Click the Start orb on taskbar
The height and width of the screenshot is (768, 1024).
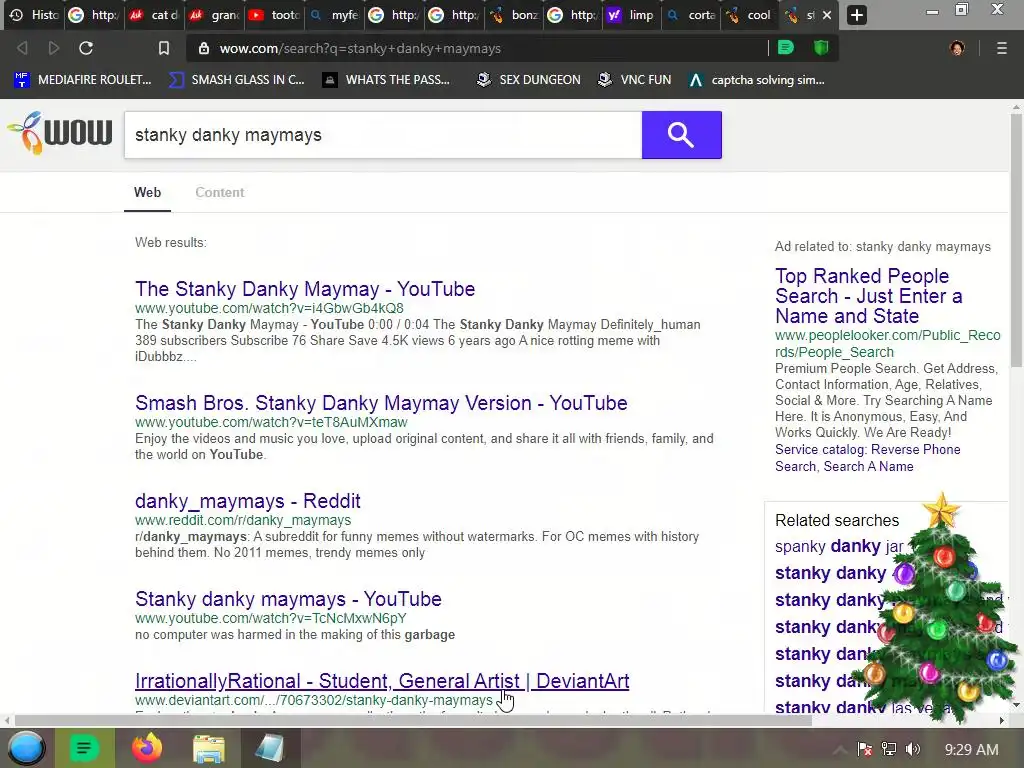25,748
